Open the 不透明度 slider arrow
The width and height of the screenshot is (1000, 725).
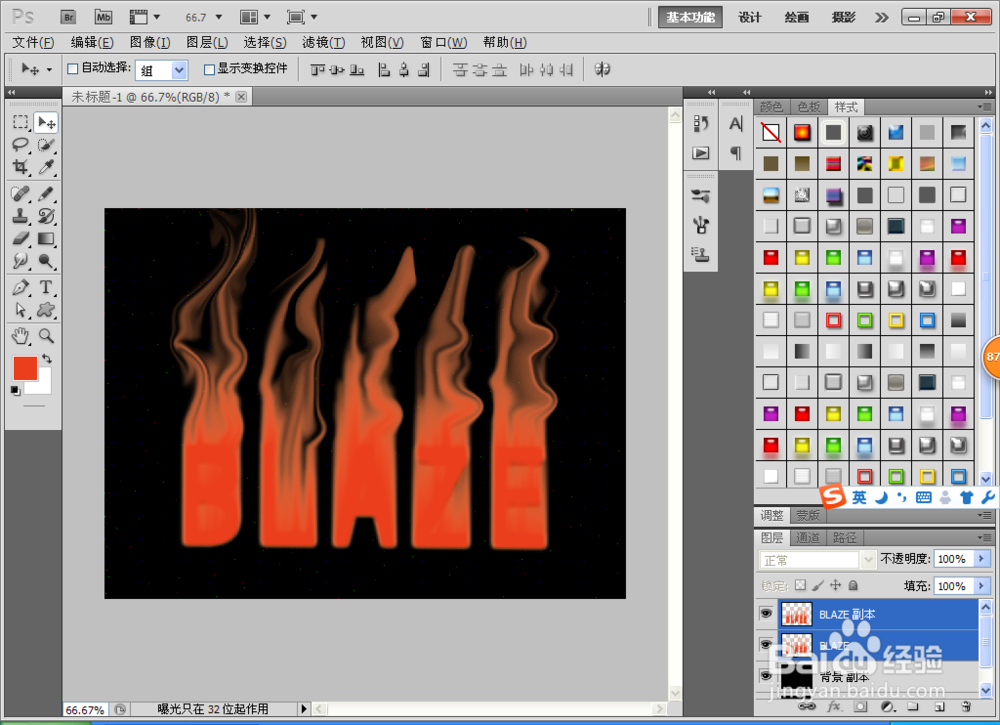point(982,559)
